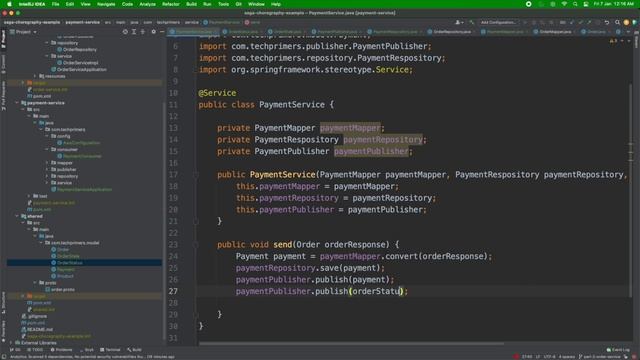Select README.md in the project tree

pyautogui.click(x=40, y=329)
